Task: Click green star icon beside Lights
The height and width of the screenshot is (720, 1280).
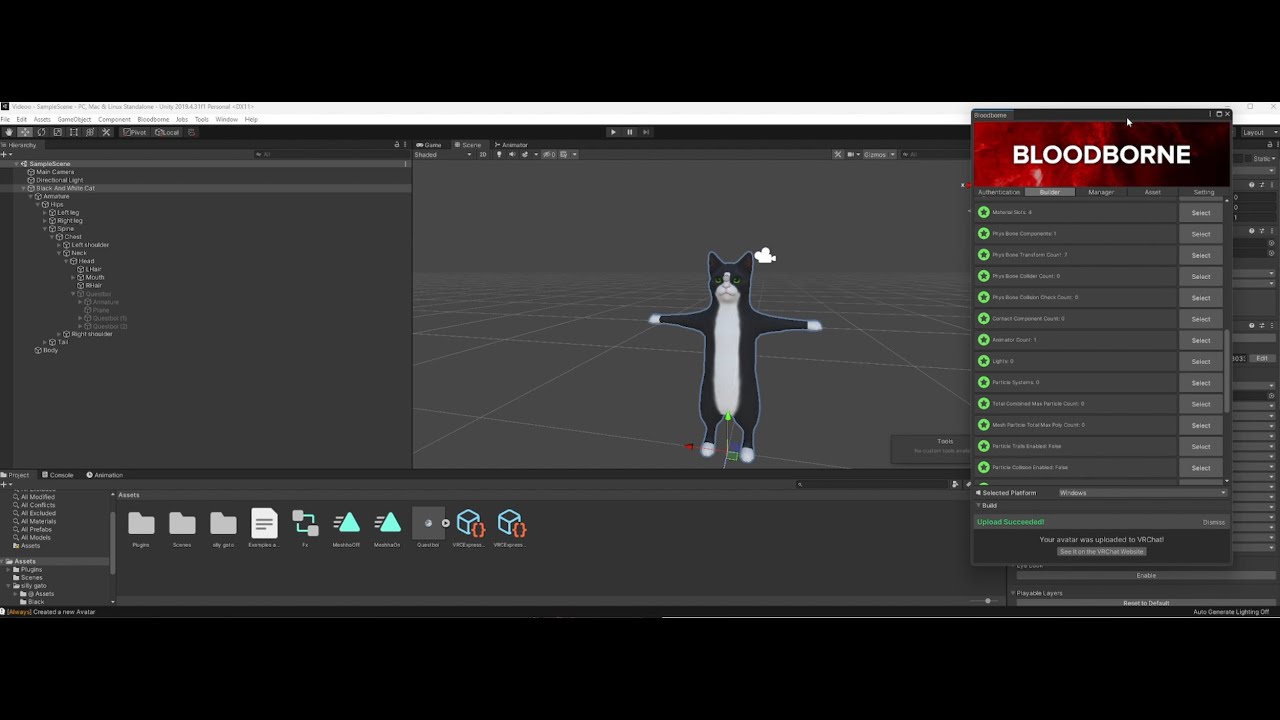Action: tap(984, 361)
